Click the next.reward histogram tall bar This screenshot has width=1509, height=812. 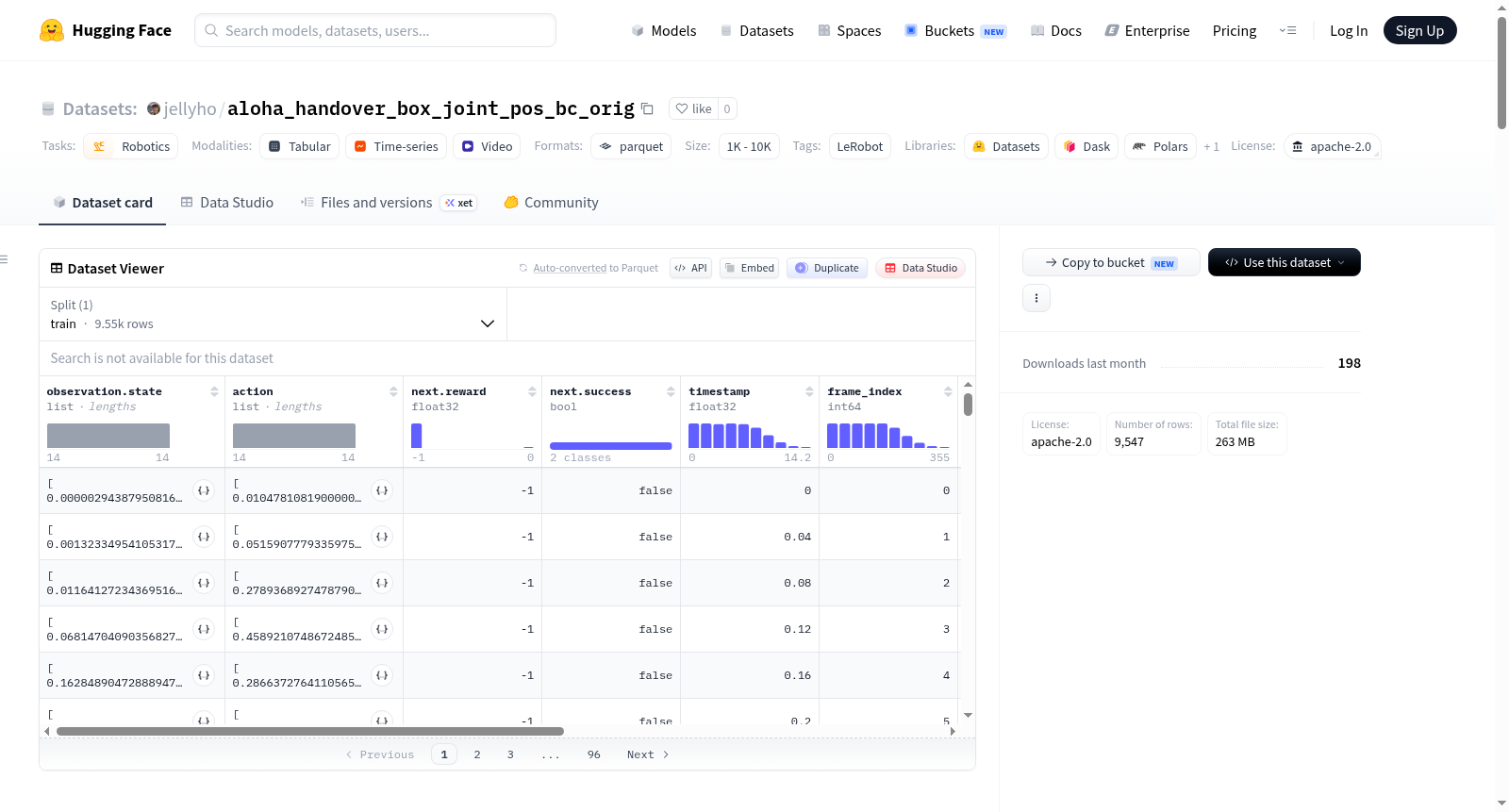(417, 436)
